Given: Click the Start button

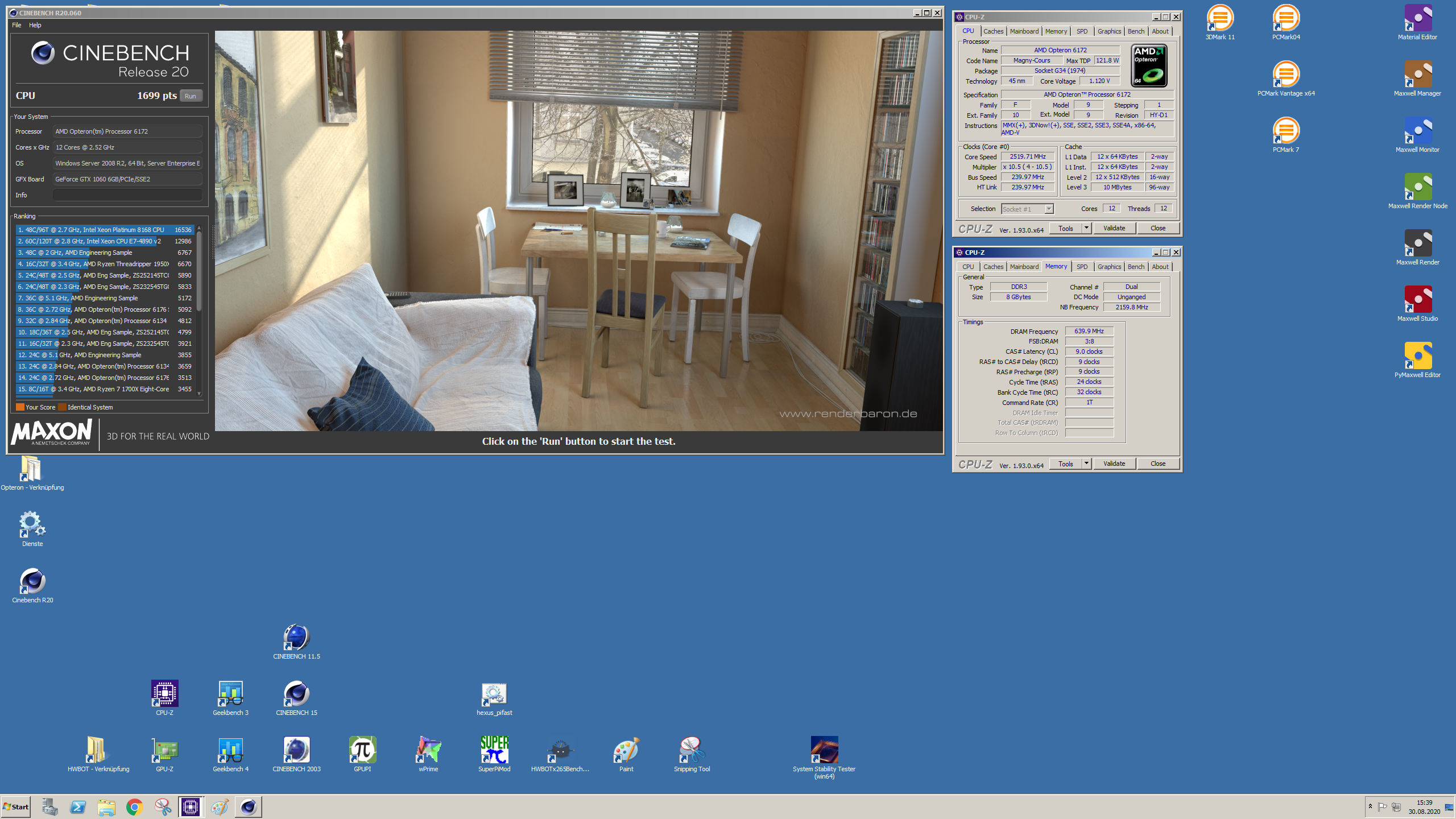Looking at the screenshot, I should click(x=16, y=807).
